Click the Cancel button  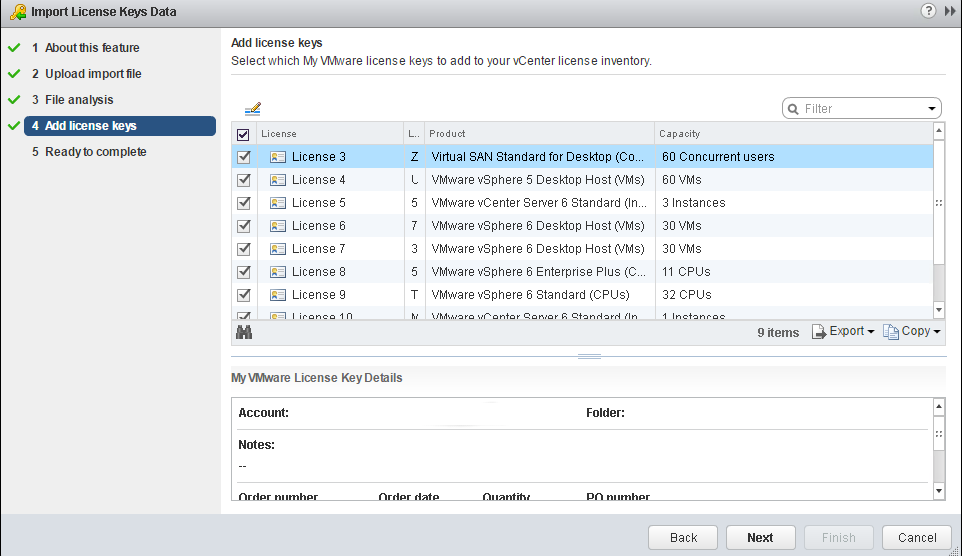(x=917, y=538)
